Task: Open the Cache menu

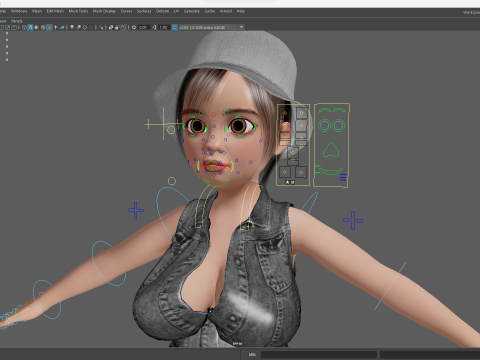Action: (210, 11)
